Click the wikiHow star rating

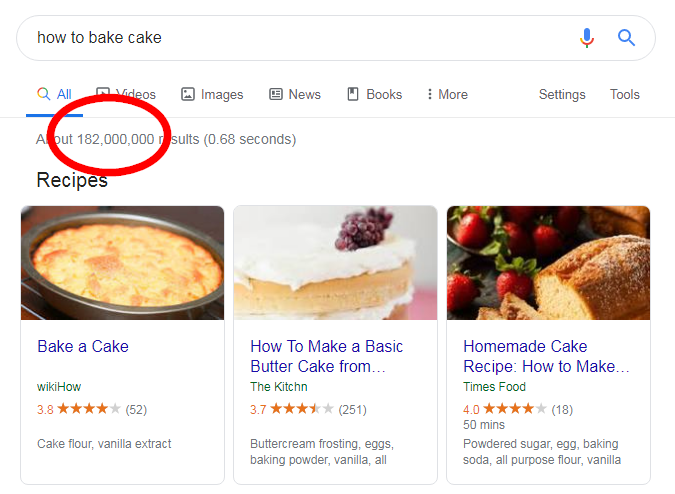[x=88, y=409]
